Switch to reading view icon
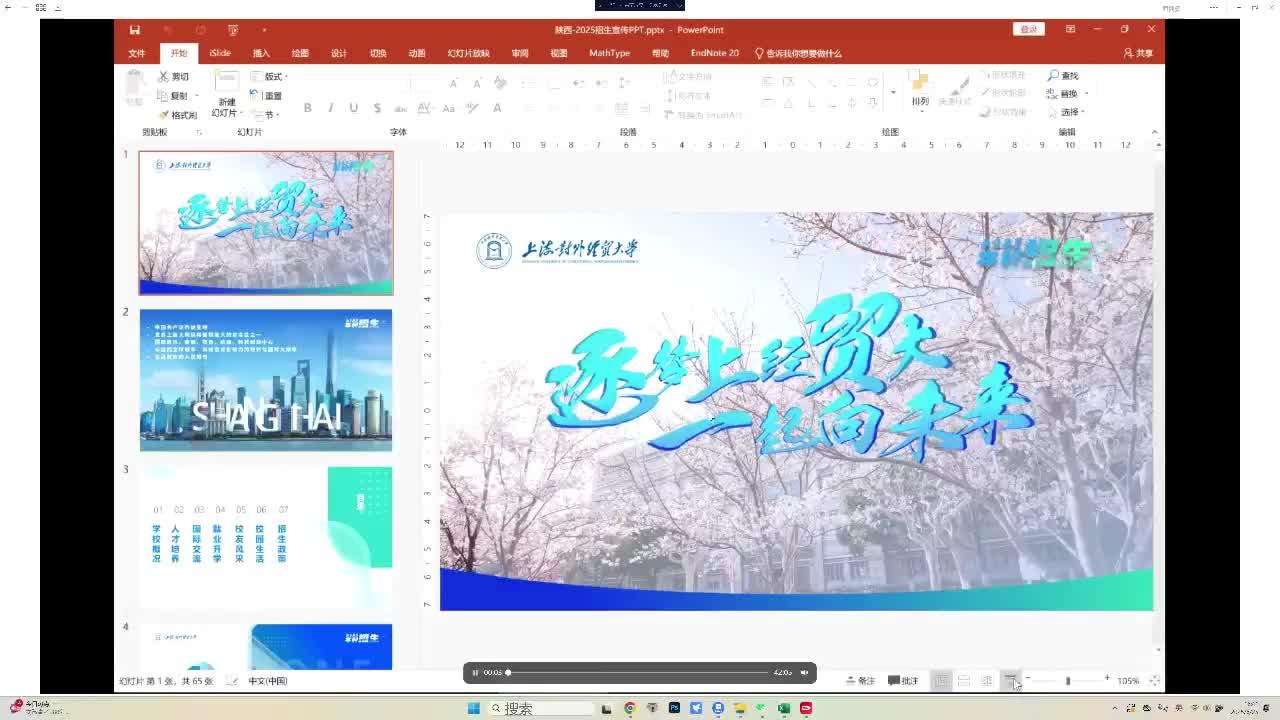The width and height of the screenshot is (1280, 720). click(x=987, y=681)
